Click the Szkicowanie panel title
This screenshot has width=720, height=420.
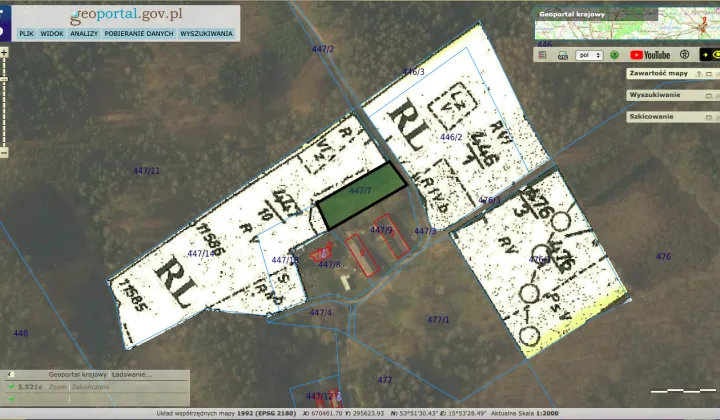point(651,117)
